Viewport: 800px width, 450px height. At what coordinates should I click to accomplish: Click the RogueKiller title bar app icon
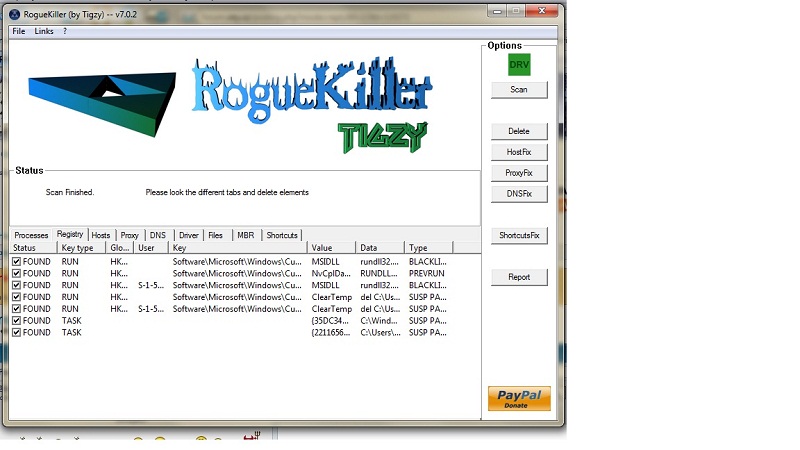pos(14,14)
